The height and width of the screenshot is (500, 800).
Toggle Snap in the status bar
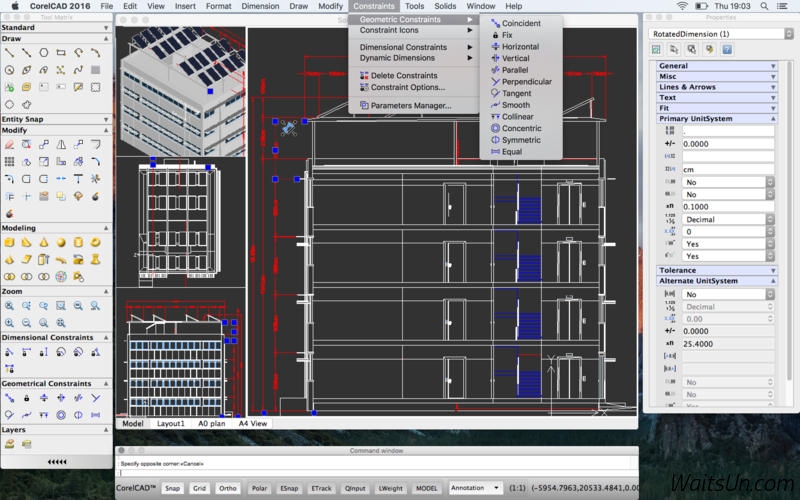172,488
